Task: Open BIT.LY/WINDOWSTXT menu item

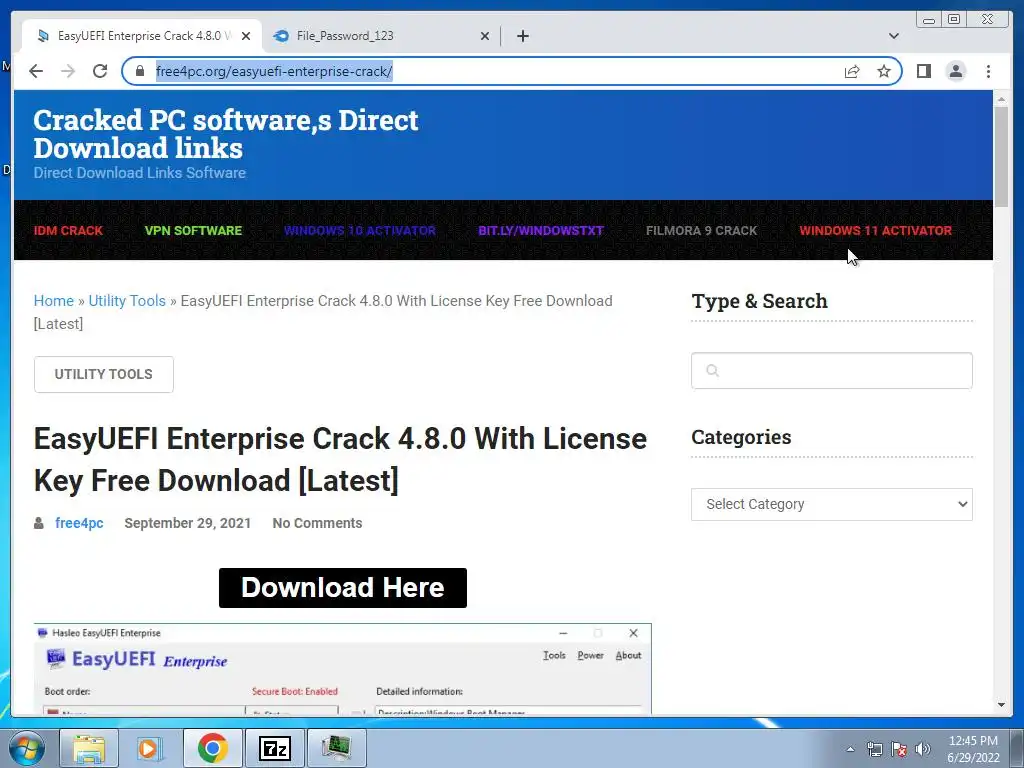Action: coord(541,231)
